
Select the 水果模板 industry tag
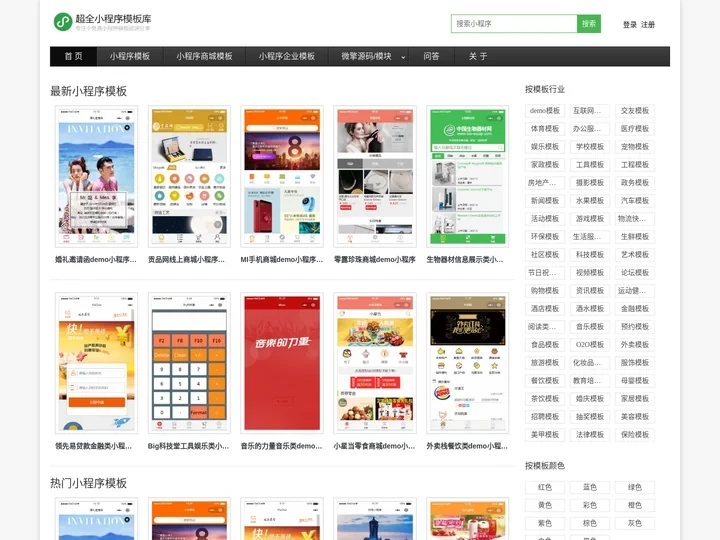click(x=590, y=201)
